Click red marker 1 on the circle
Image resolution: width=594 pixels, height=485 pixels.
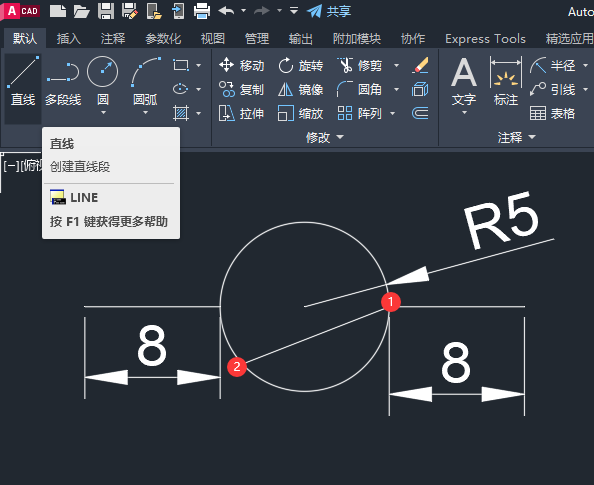[391, 302]
